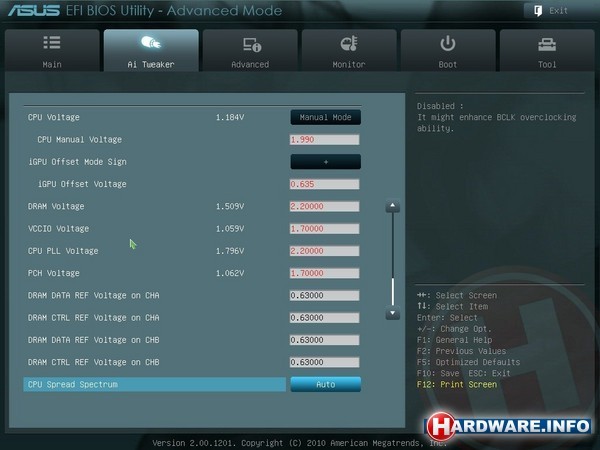600x450 pixels.
Task: Click the Main tab list icon
Action: pyautogui.click(x=52, y=42)
